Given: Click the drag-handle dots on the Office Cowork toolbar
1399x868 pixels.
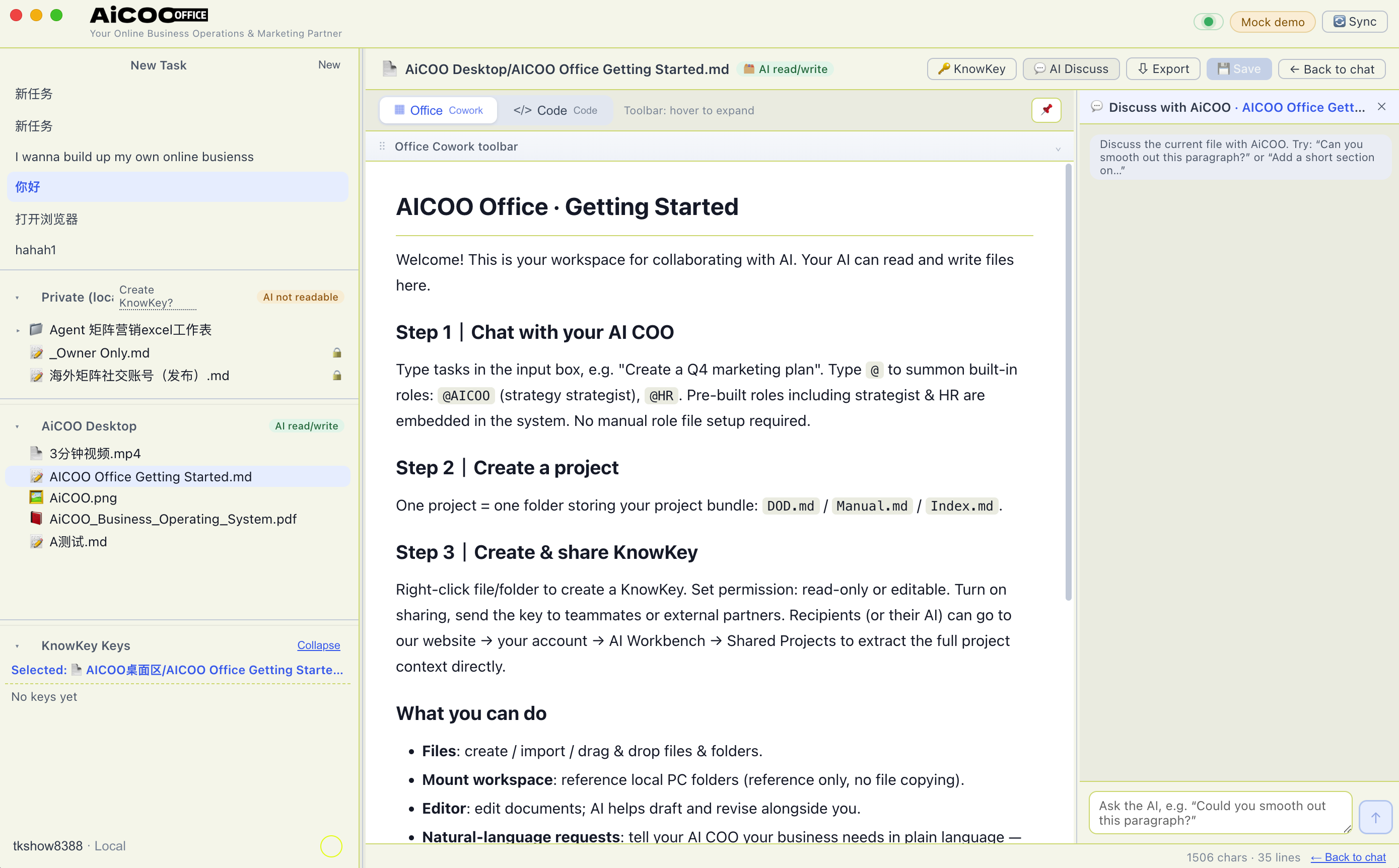Looking at the screenshot, I should [x=382, y=147].
